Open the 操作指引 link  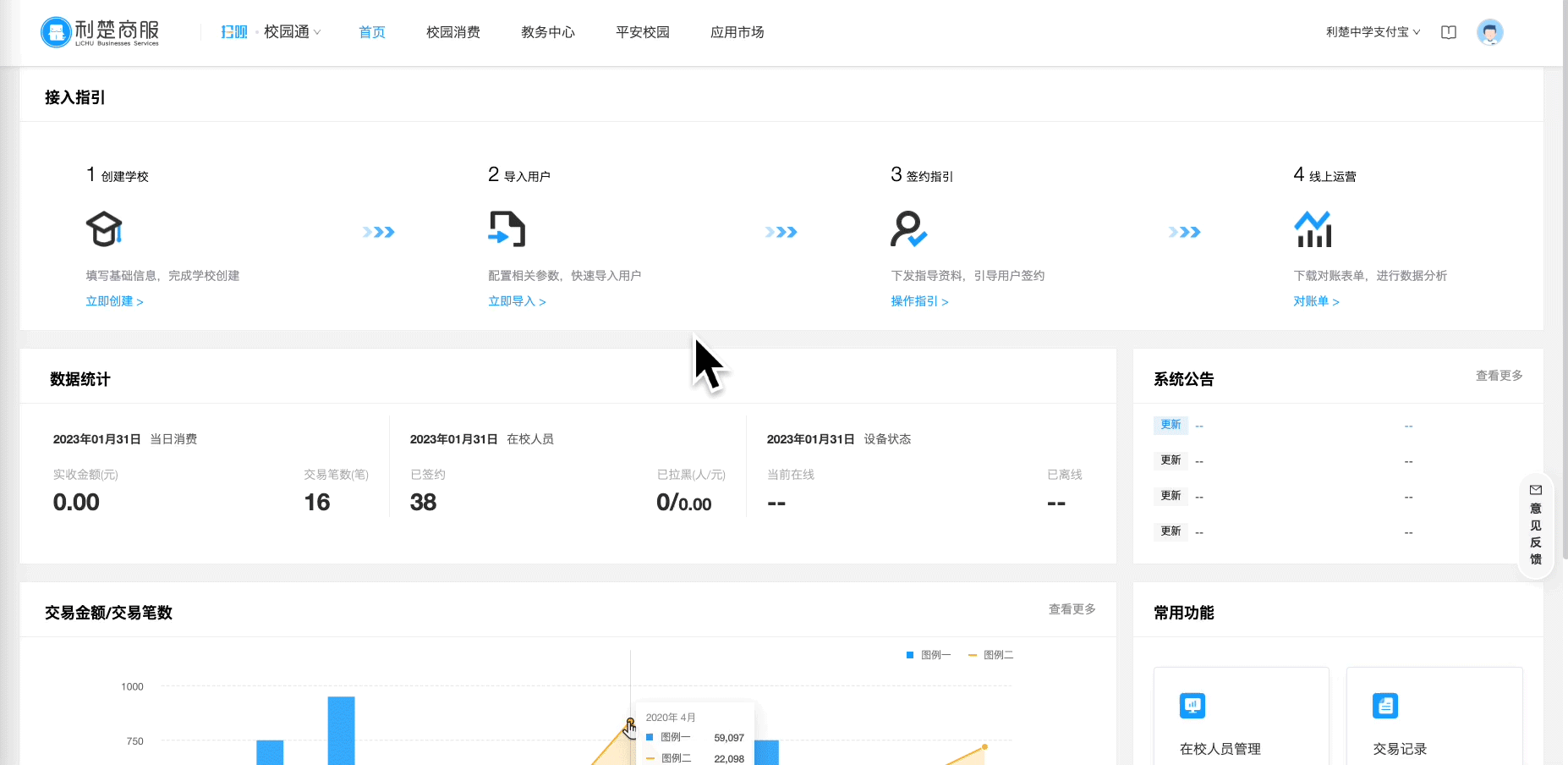click(919, 301)
